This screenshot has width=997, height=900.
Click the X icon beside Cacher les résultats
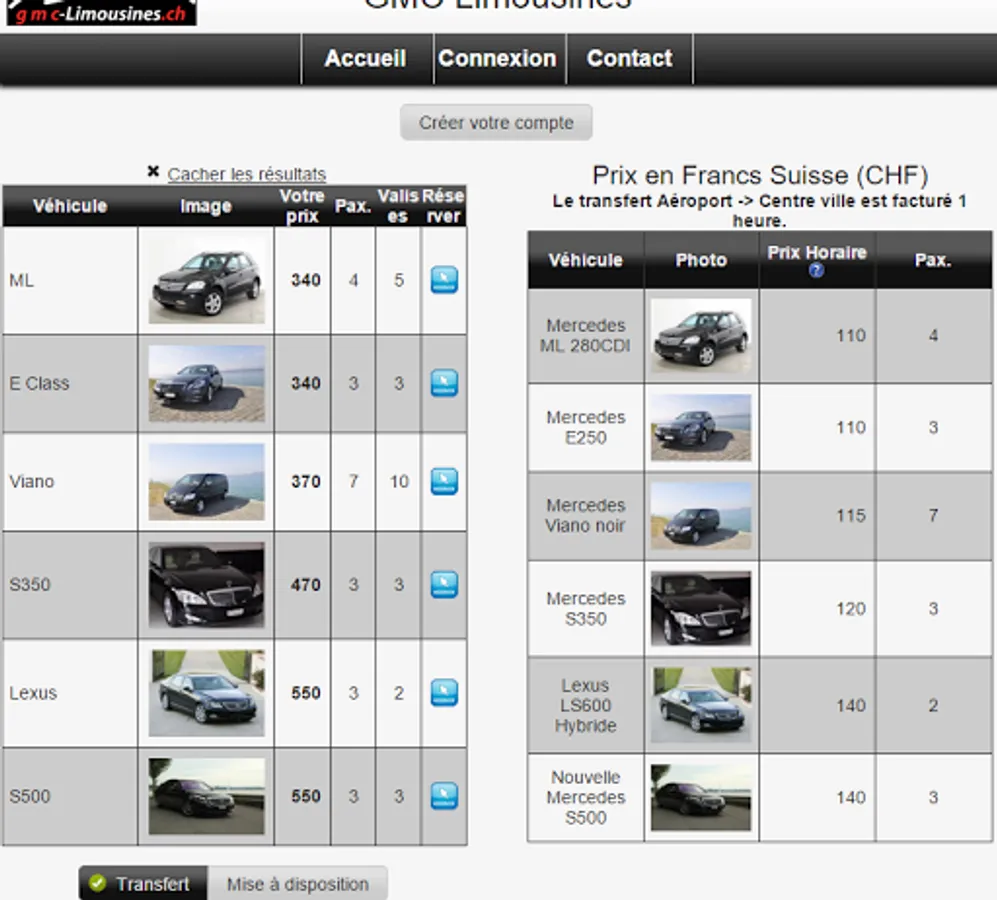pos(153,171)
